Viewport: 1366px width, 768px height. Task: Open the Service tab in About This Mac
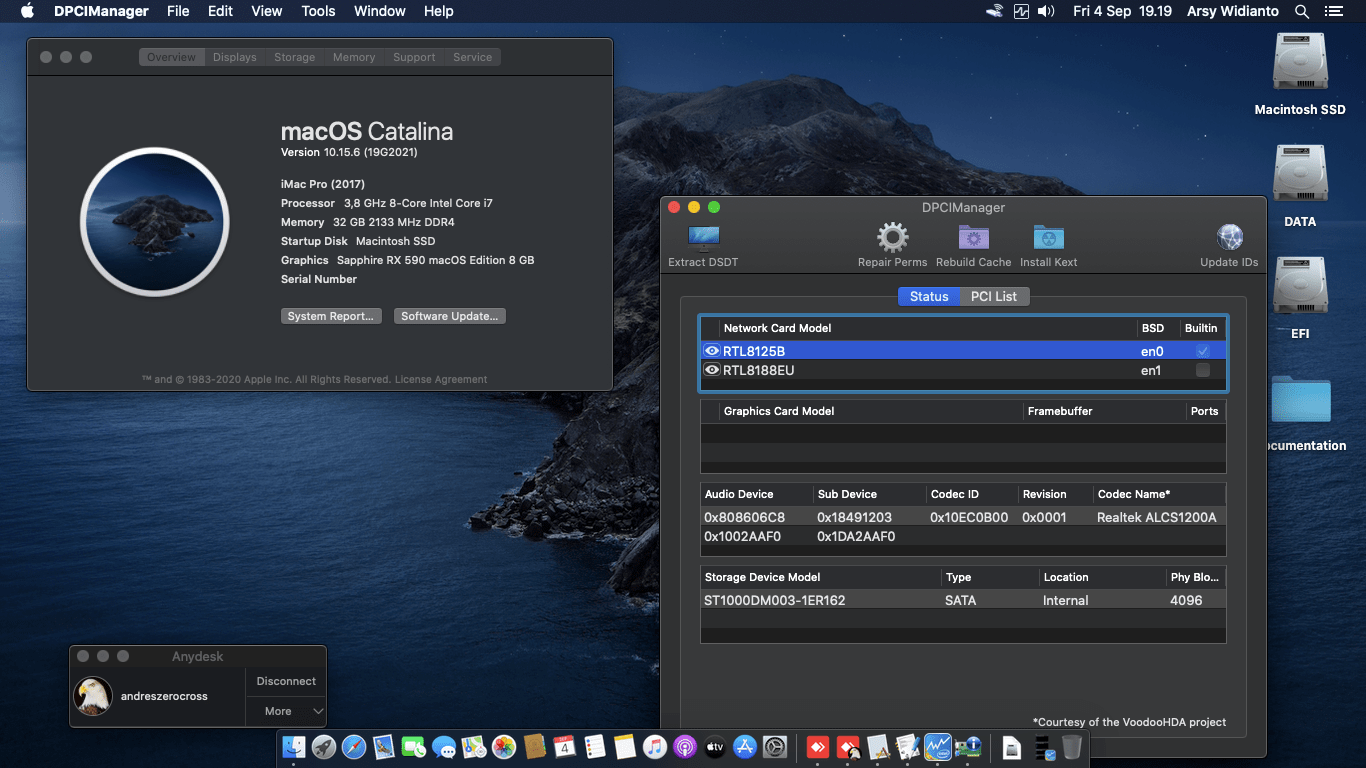pos(473,57)
